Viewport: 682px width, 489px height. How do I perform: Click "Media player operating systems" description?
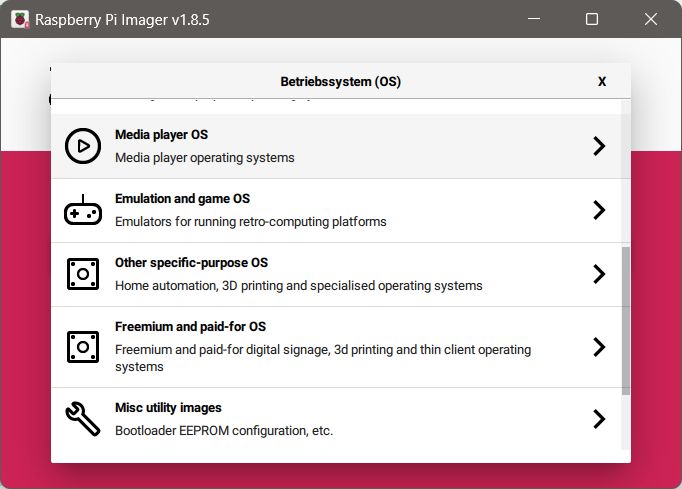(205, 157)
